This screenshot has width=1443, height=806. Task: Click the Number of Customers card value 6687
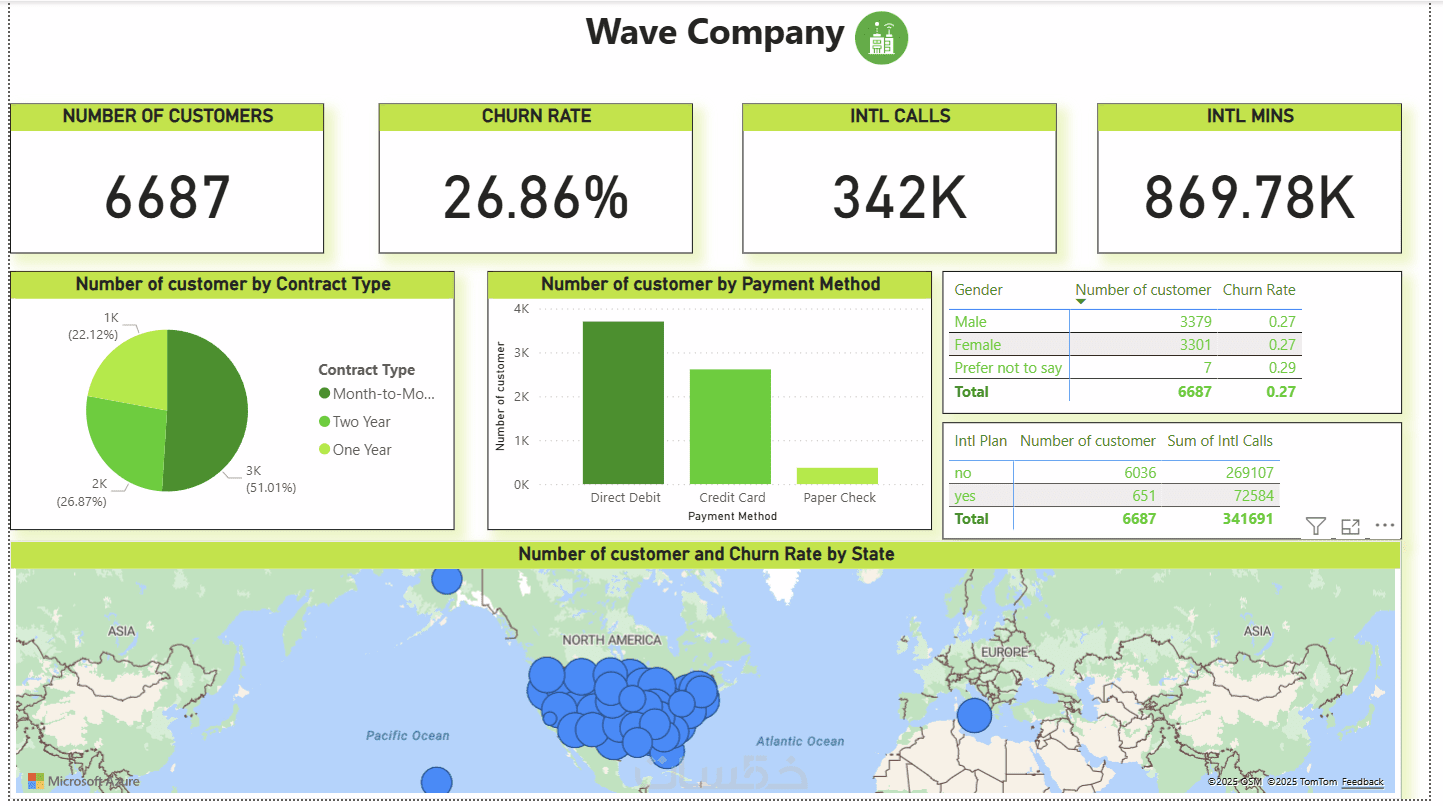(167, 197)
